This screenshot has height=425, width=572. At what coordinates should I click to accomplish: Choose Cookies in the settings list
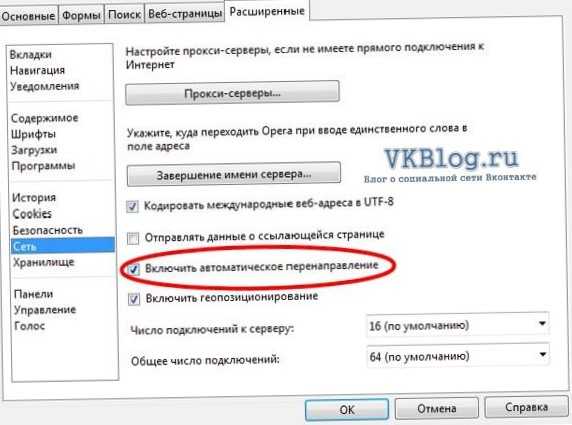click(32, 214)
